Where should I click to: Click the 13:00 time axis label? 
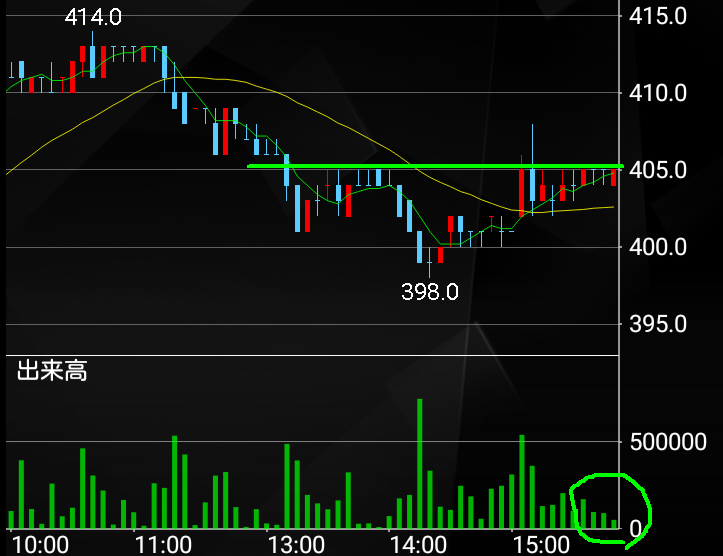[x=296, y=545]
